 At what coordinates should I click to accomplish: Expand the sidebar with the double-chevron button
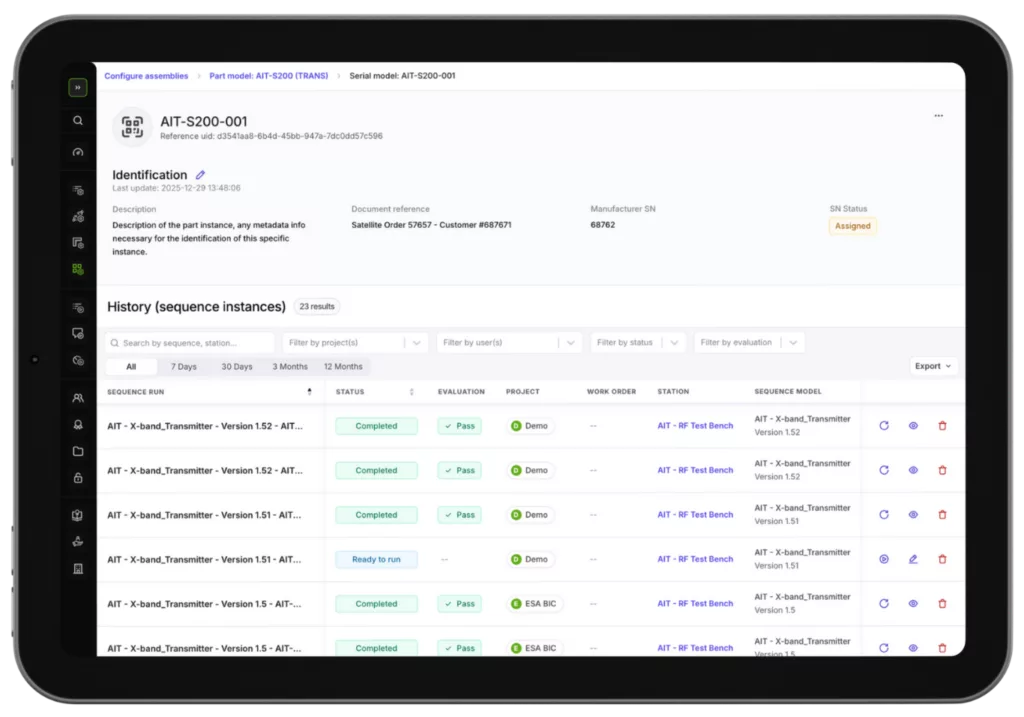78,87
